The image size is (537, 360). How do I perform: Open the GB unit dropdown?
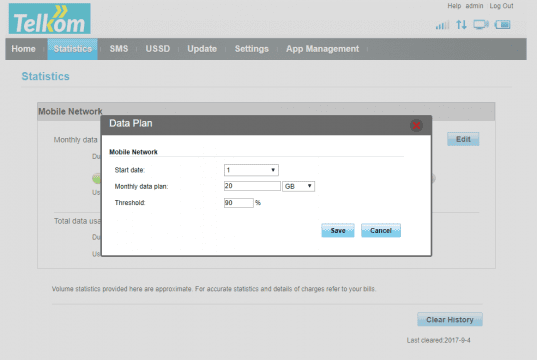coord(298,186)
